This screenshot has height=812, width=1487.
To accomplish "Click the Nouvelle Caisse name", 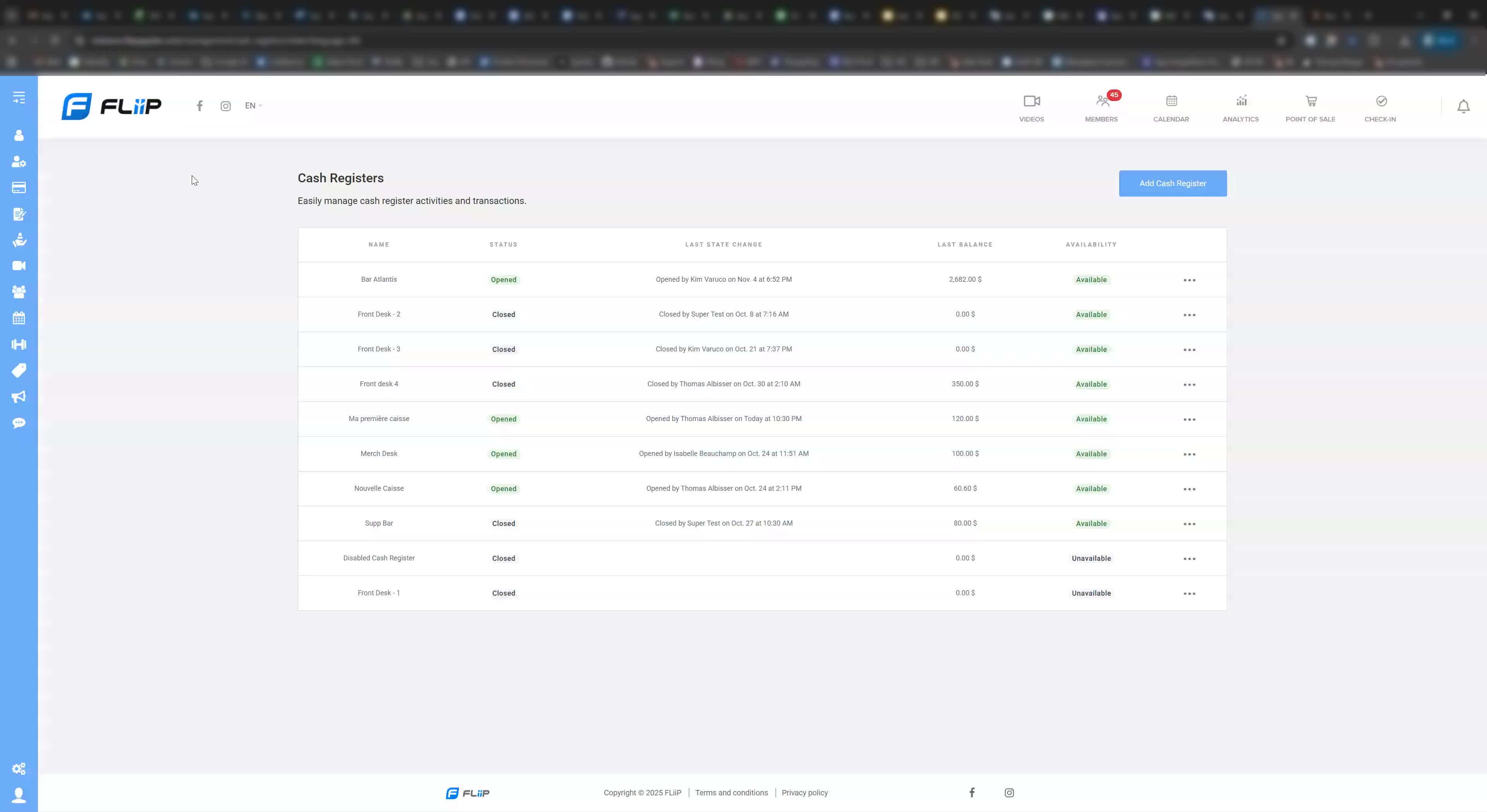I will [x=379, y=488].
